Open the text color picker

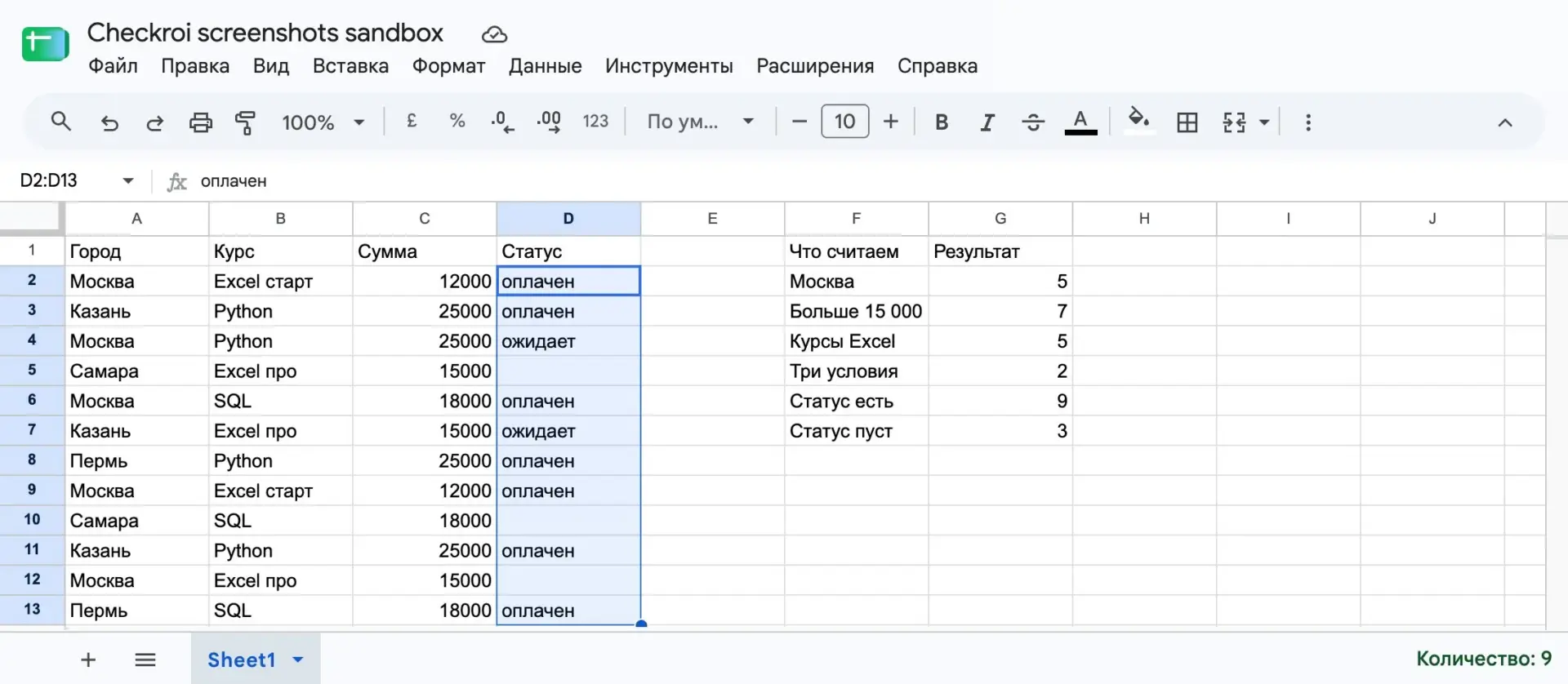(x=1080, y=122)
